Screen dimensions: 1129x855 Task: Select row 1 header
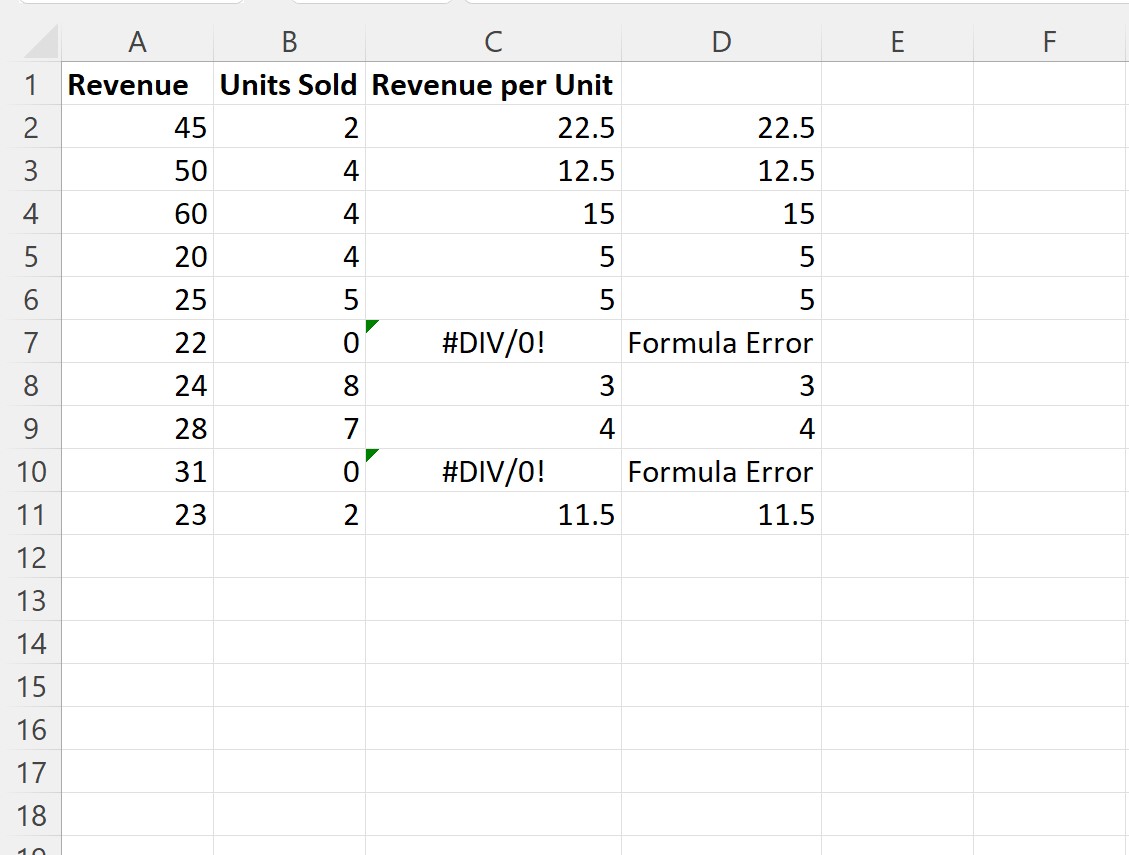(x=30, y=84)
